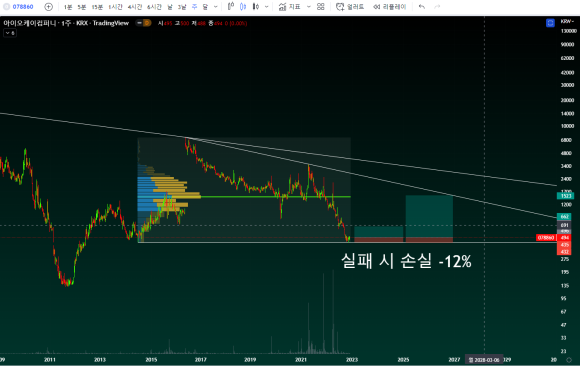
Task: Select the 1분 interval
Action: pos(68,7)
